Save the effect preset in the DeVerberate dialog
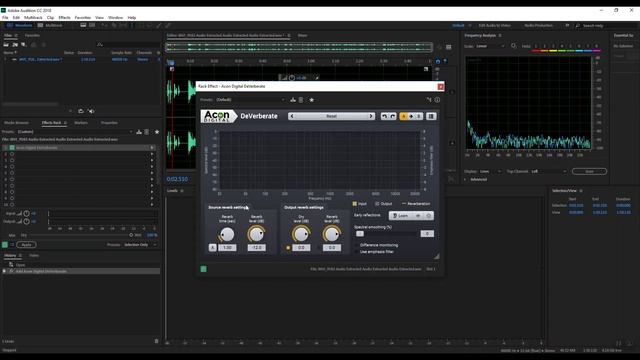Viewport: 640px width, 360px height. [x=293, y=100]
